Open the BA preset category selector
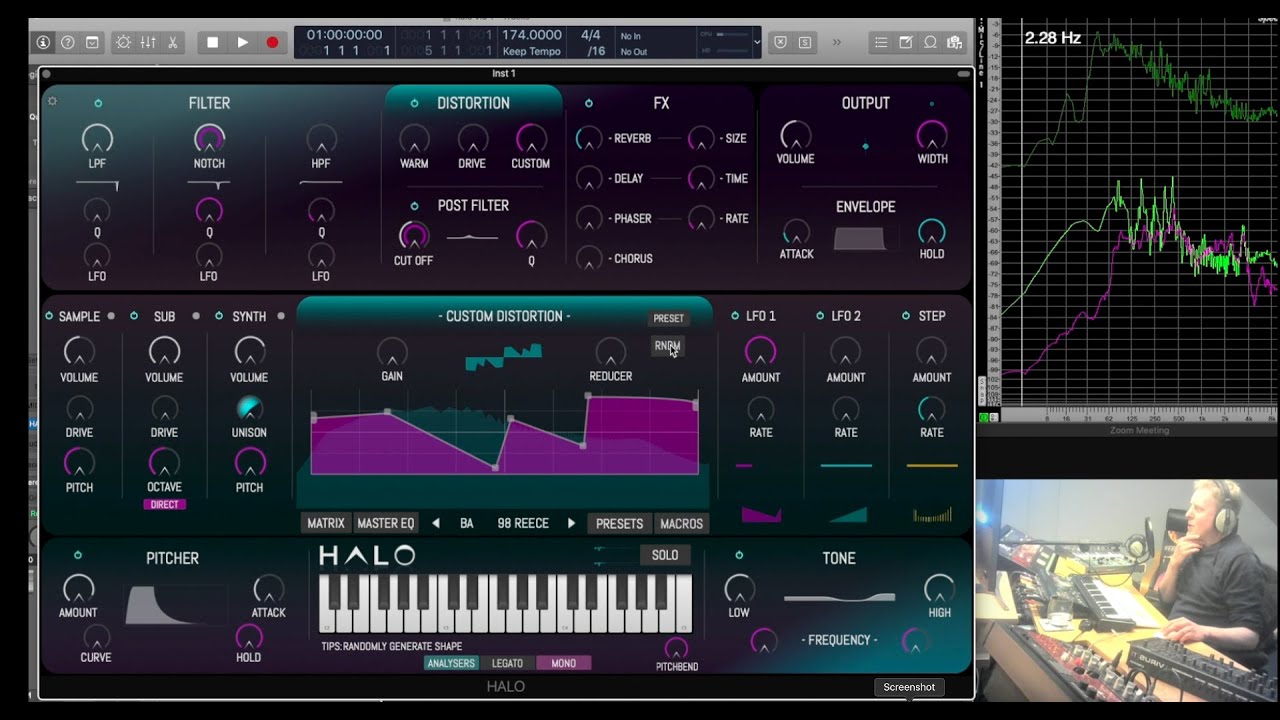The width and height of the screenshot is (1280, 720). pyautogui.click(x=467, y=523)
